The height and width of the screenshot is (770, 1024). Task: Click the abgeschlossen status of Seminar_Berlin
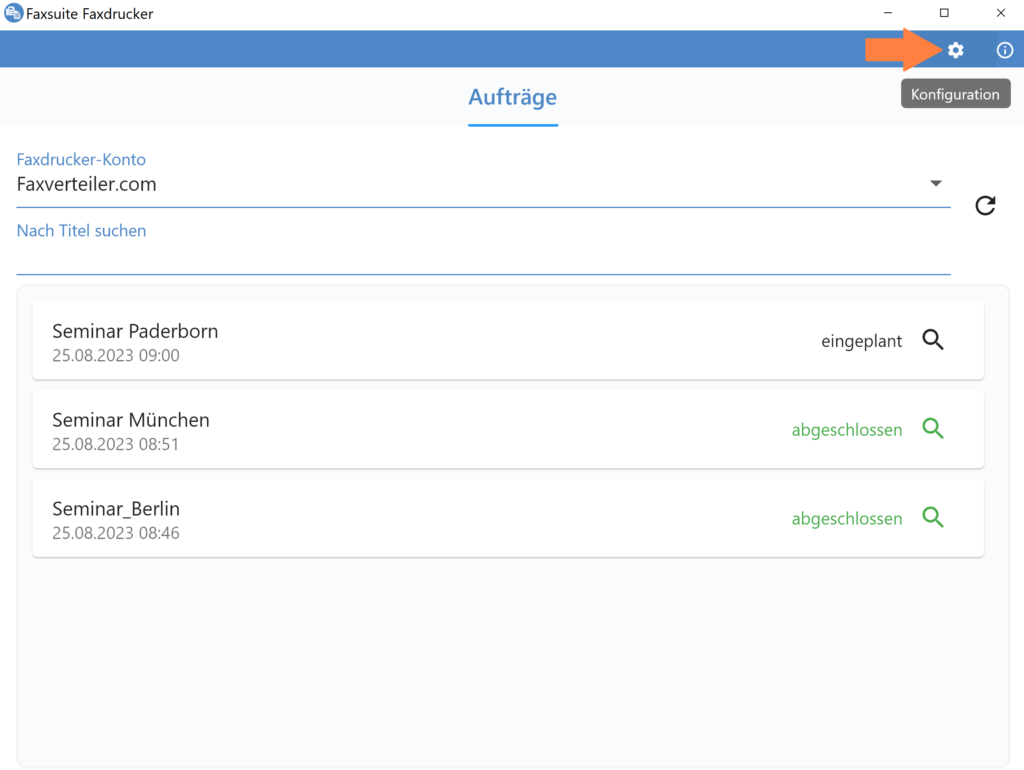pos(847,519)
